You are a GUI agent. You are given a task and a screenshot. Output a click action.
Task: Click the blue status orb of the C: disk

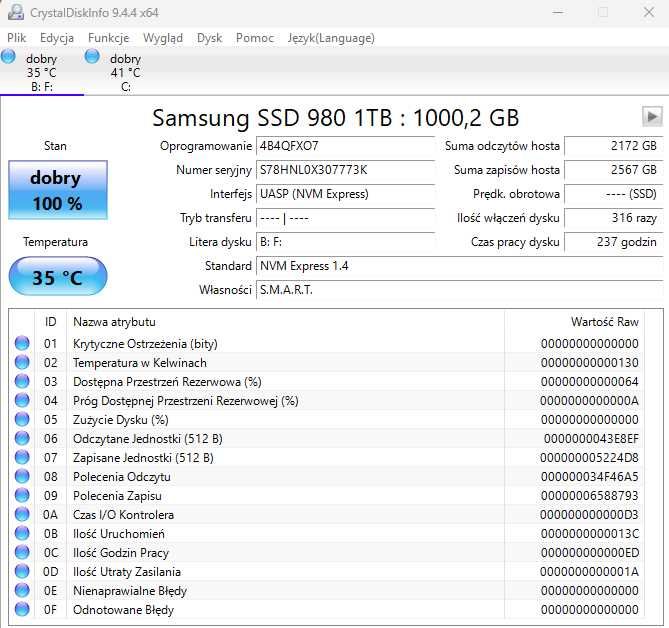(x=92, y=56)
